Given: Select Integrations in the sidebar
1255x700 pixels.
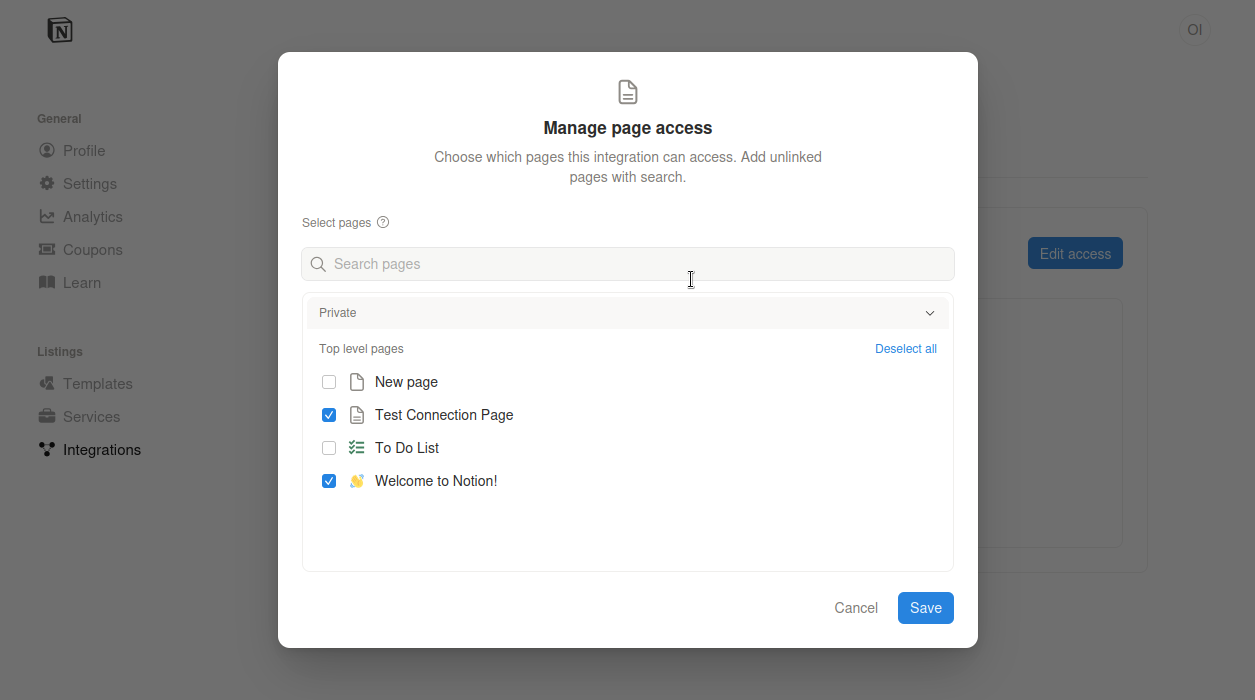Looking at the screenshot, I should tap(100, 449).
